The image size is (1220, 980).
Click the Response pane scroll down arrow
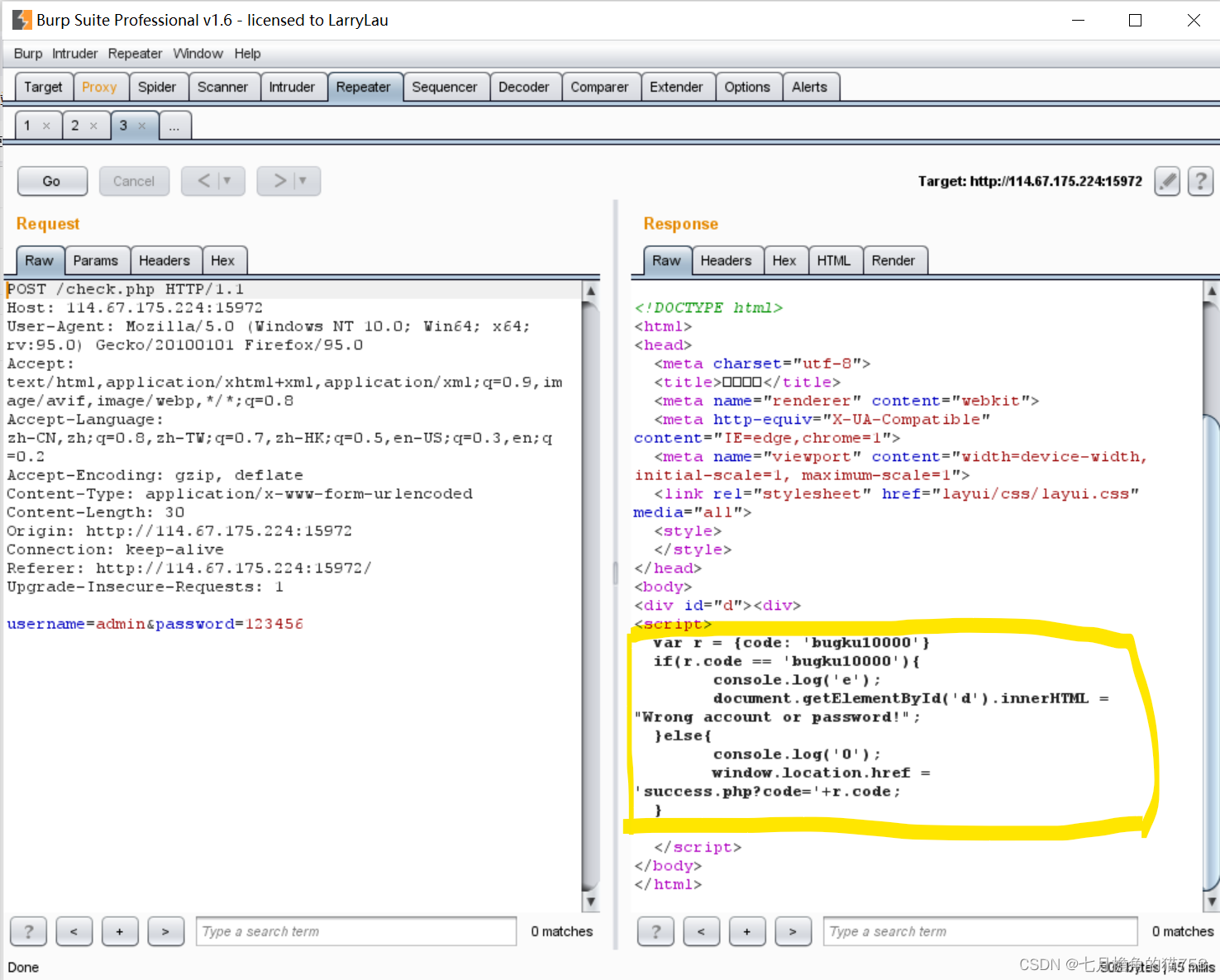[1212, 902]
